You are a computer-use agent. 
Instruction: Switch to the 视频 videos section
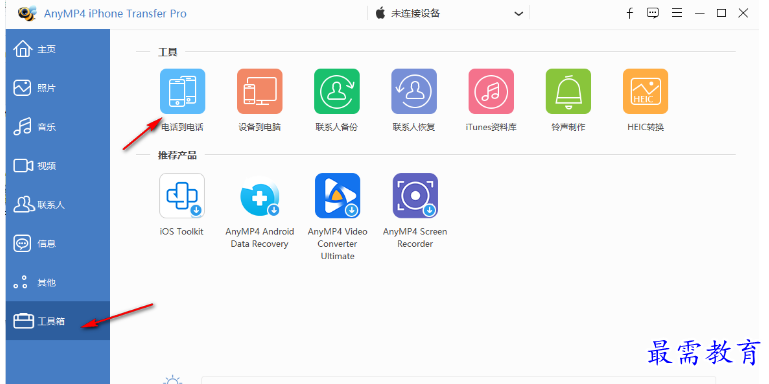coord(58,166)
